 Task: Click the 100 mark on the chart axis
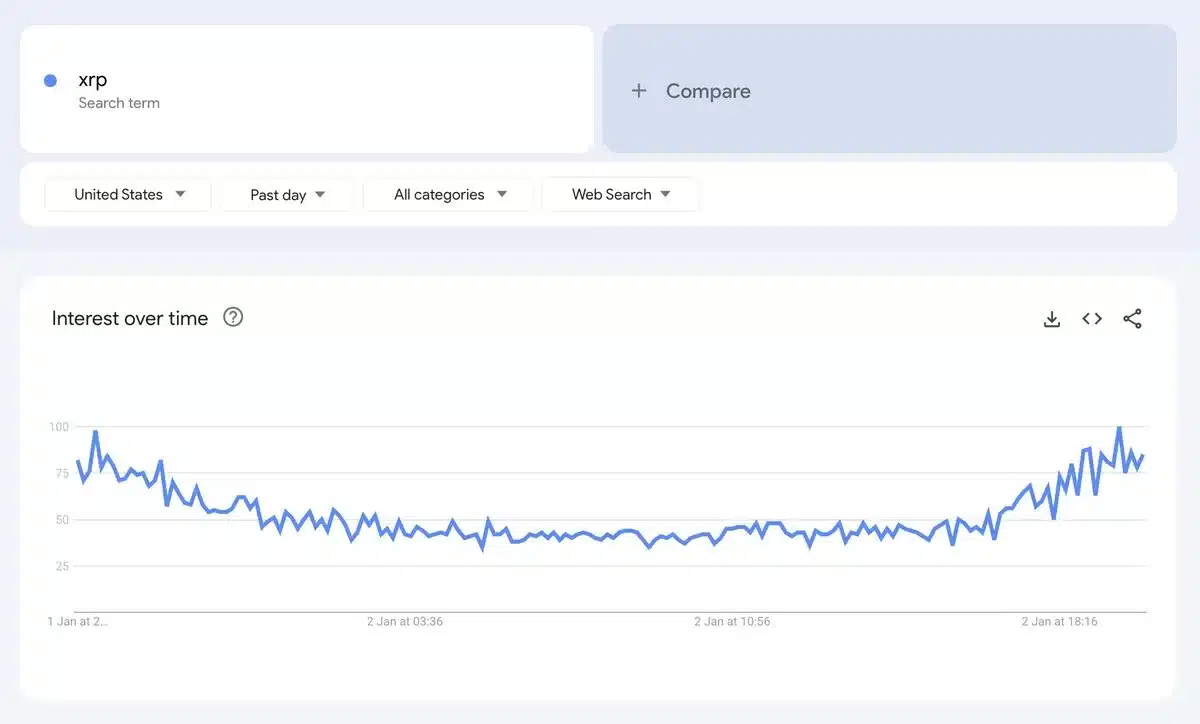click(61, 425)
